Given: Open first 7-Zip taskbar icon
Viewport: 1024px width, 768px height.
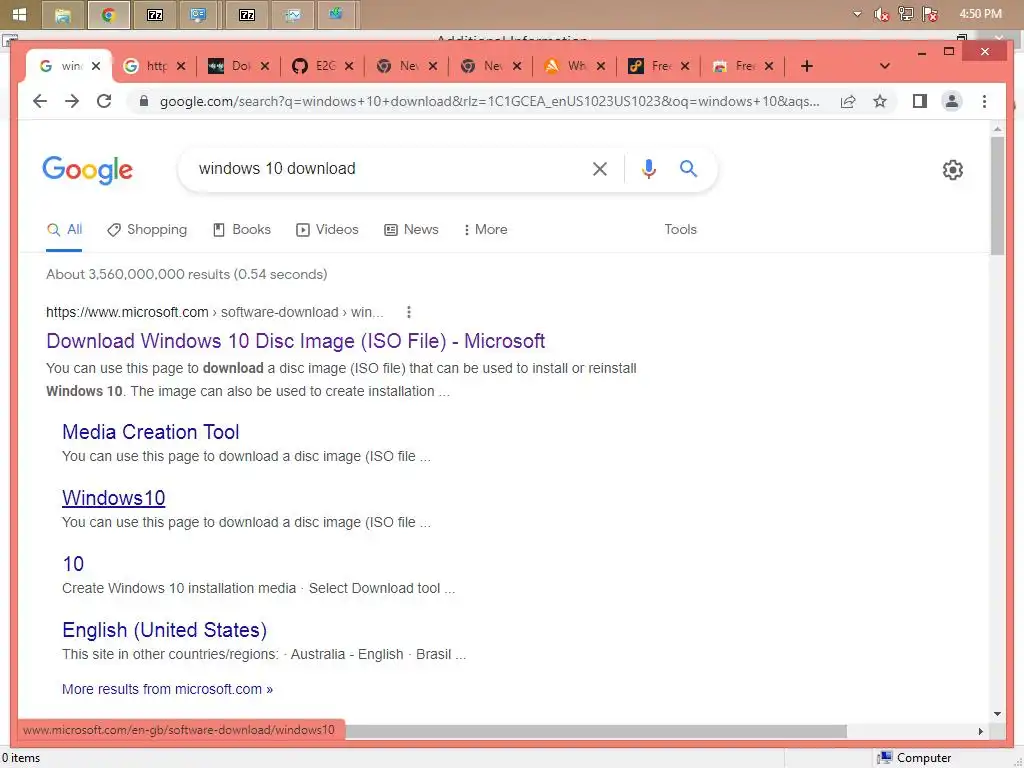Looking at the screenshot, I should pos(155,14).
